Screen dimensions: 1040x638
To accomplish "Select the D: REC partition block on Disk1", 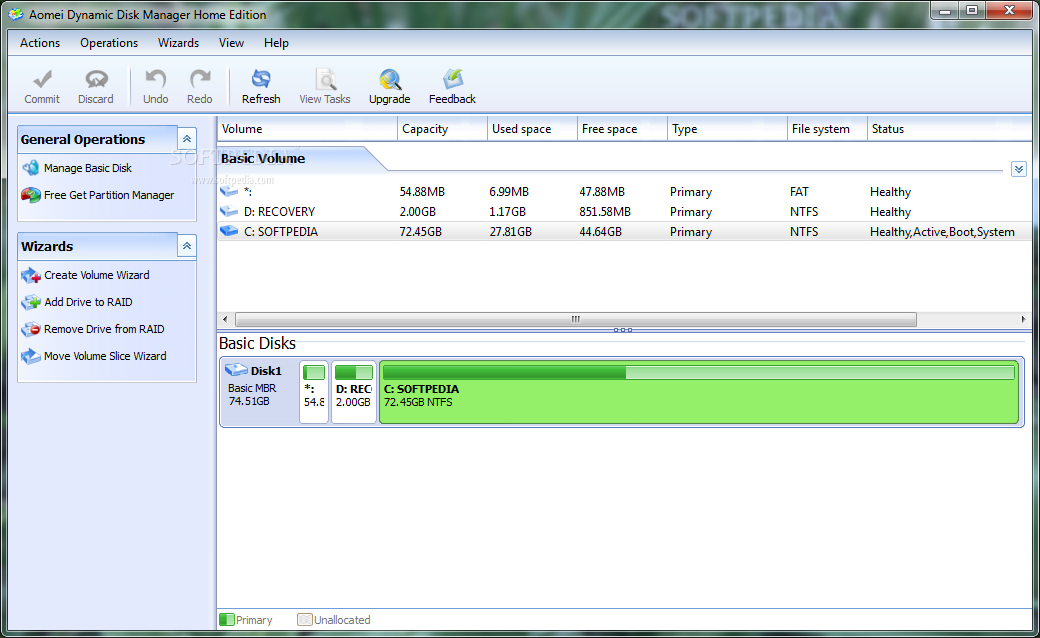I will (x=354, y=392).
